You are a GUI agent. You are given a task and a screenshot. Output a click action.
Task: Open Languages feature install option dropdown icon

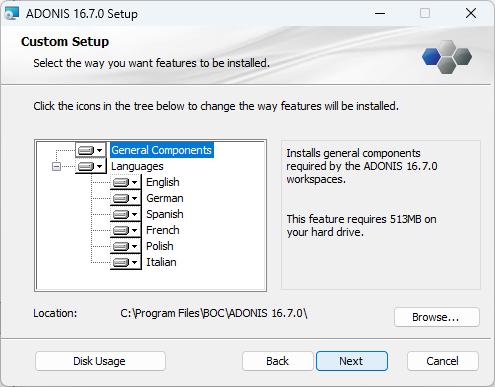pyautogui.click(x=90, y=166)
